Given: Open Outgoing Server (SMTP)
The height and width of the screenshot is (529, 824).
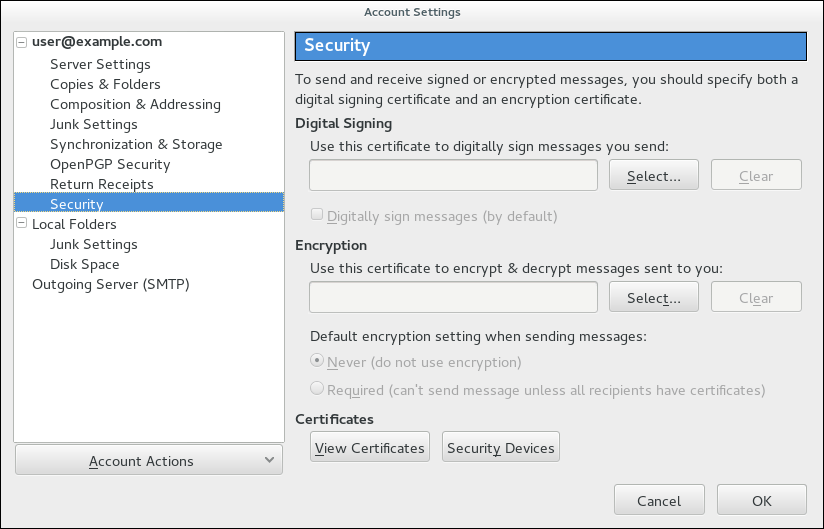Looking at the screenshot, I should [111, 284].
